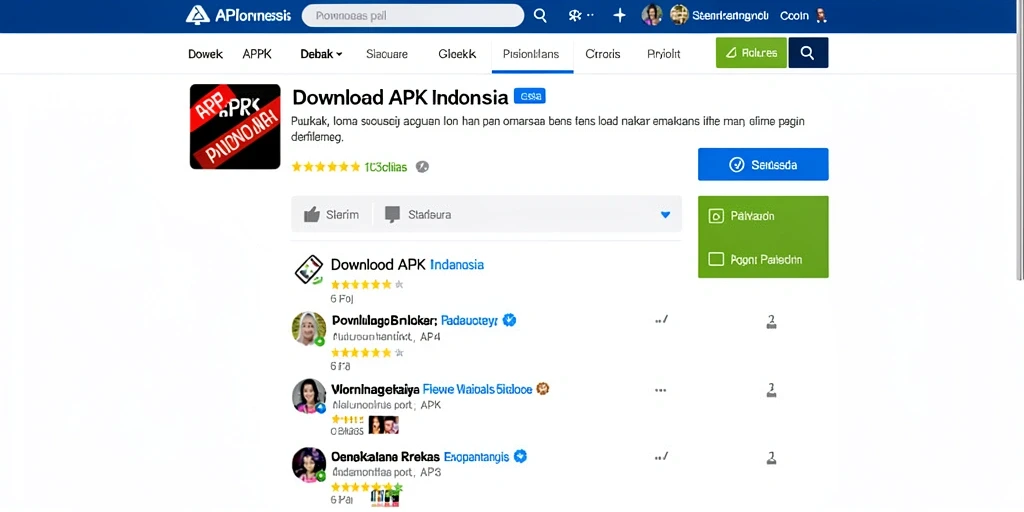The height and width of the screenshot is (512, 1024).
Task: Click the Stenrkaringnolt username link
Action: click(x=730, y=16)
